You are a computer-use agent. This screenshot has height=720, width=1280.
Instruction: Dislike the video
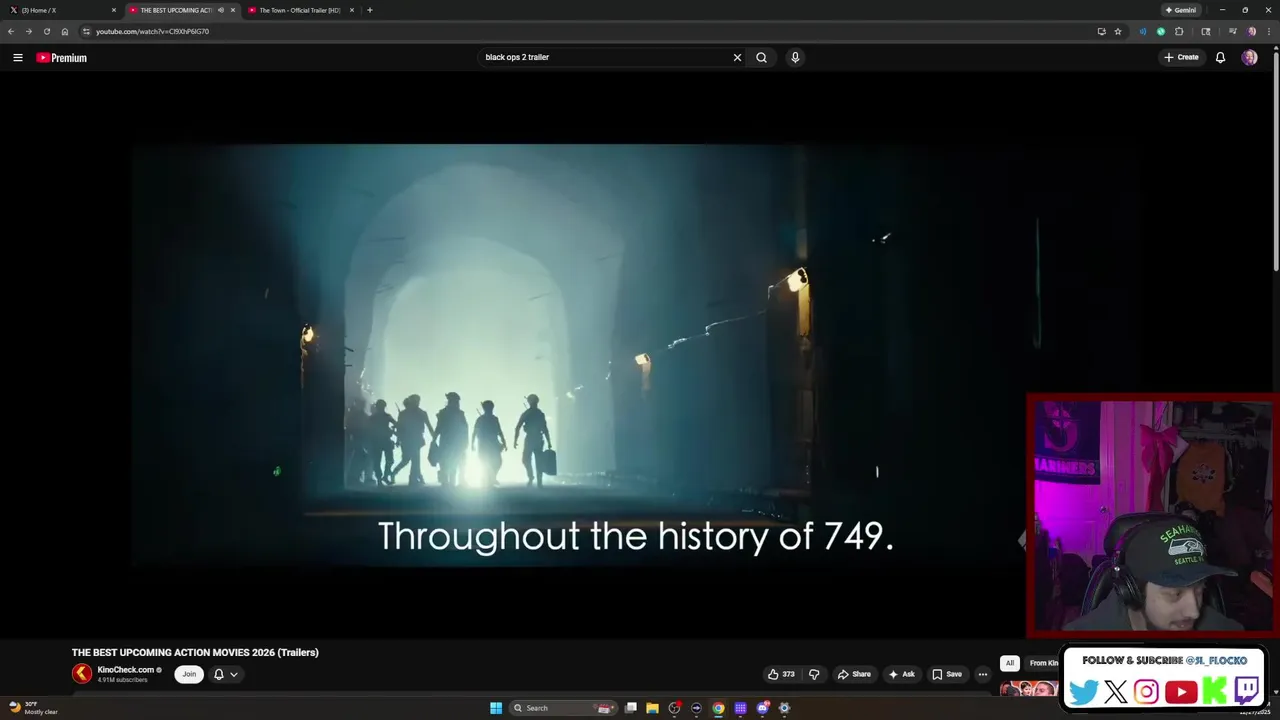tap(814, 674)
